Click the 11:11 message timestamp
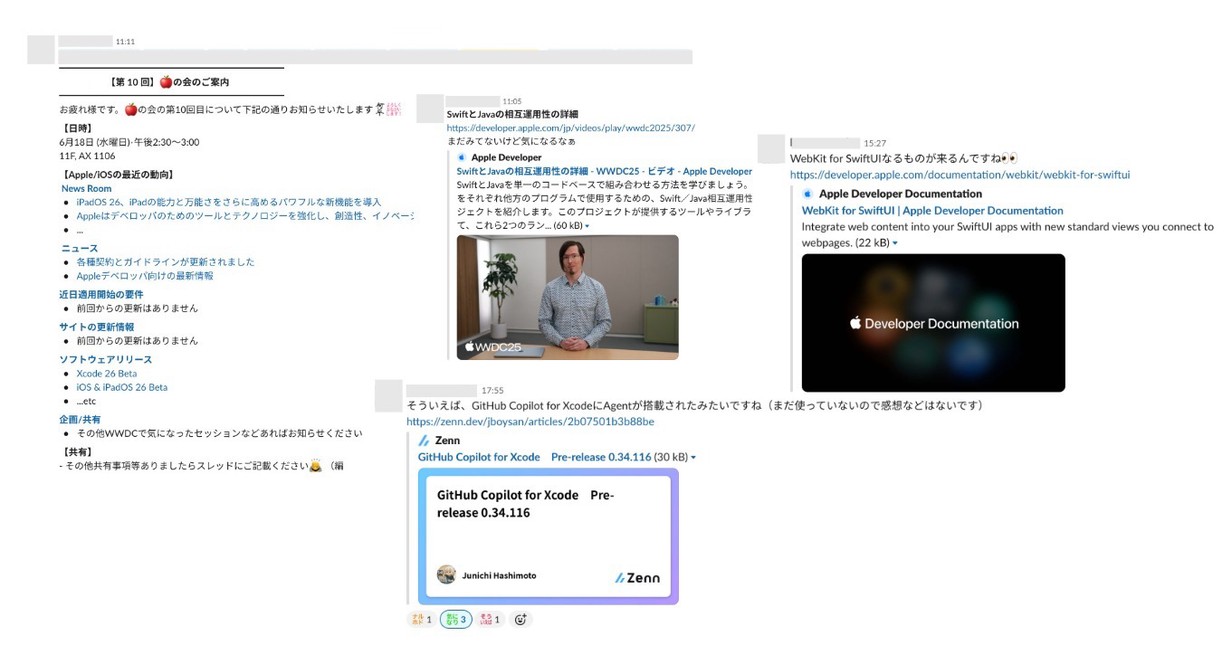1232x664 pixels. (125, 42)
